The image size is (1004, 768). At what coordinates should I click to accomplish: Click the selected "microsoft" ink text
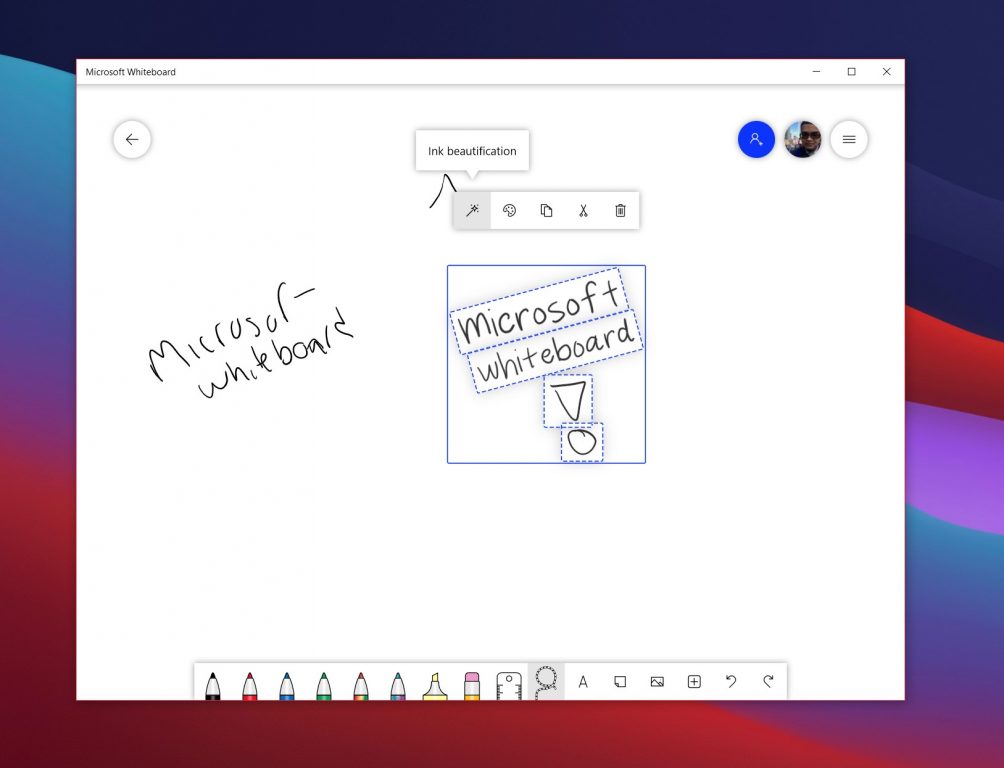pos(539,311)
